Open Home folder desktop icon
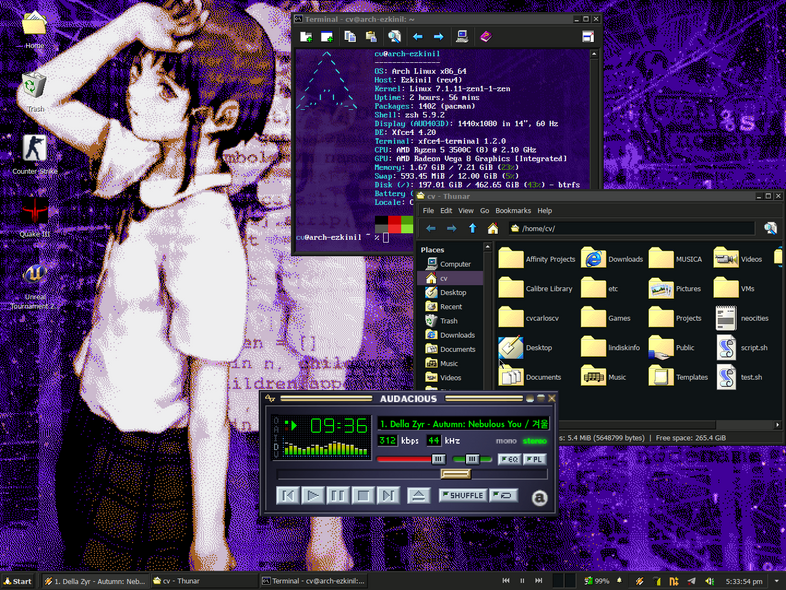The width and height of the screenshot is (786, 590). pos(34,29)
